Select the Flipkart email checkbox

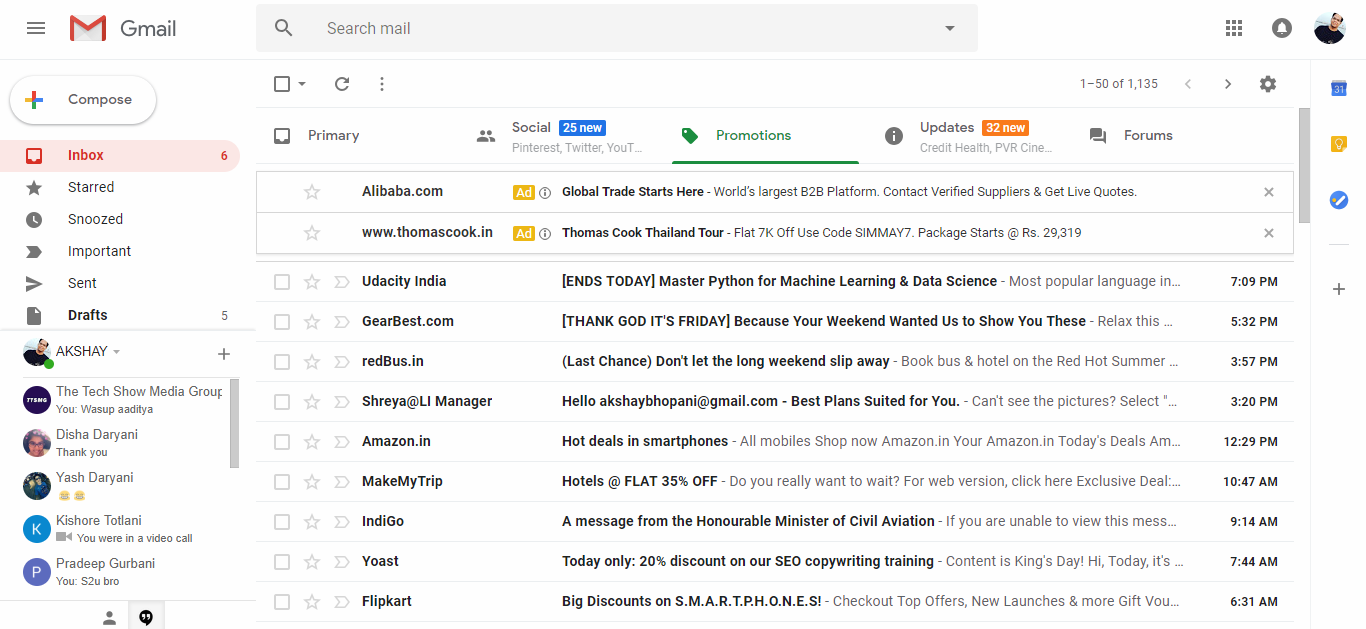(281, 601)
